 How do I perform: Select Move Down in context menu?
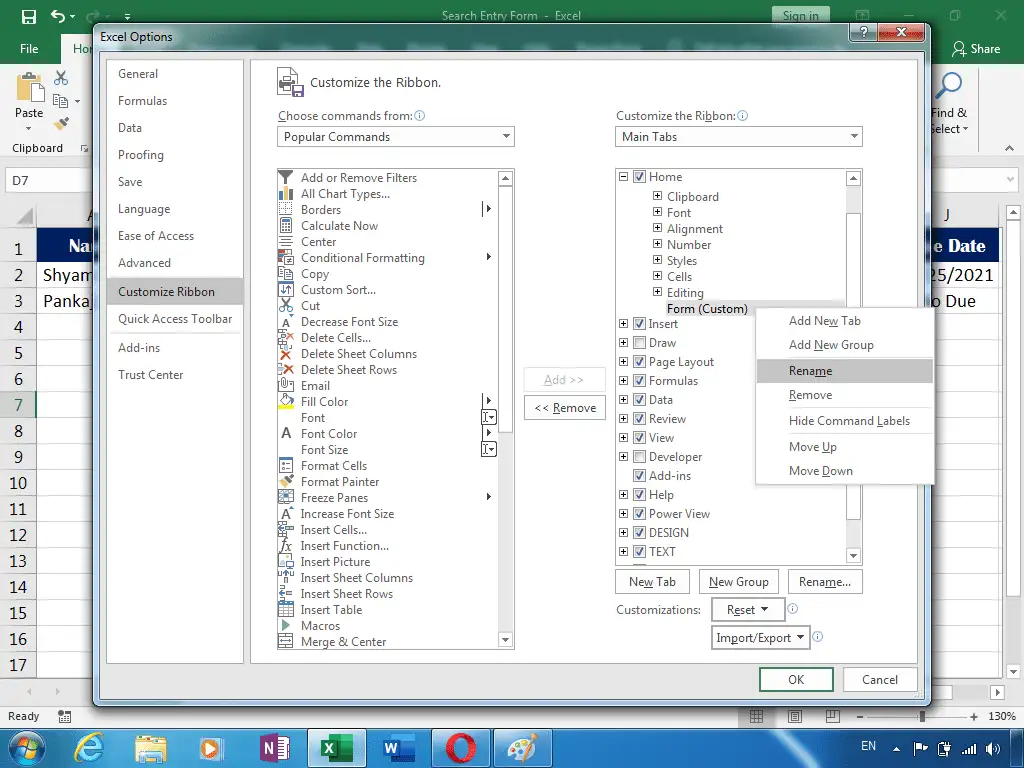(844, 471)
